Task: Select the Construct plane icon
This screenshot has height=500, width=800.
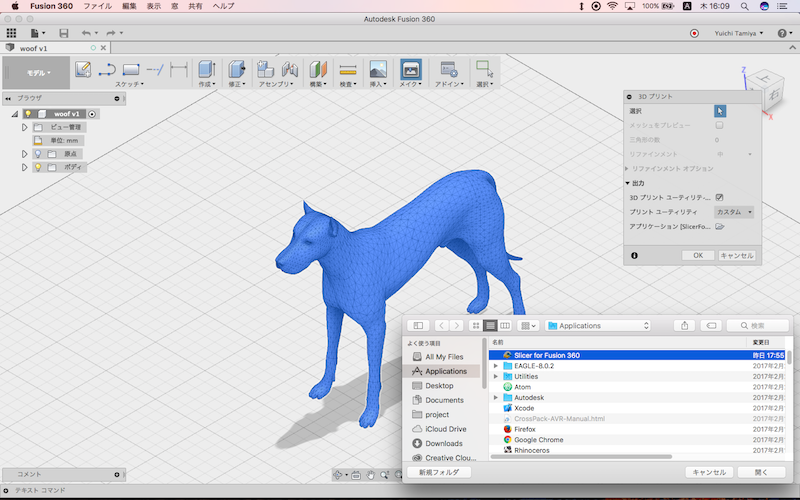Action: click(318, 69)
